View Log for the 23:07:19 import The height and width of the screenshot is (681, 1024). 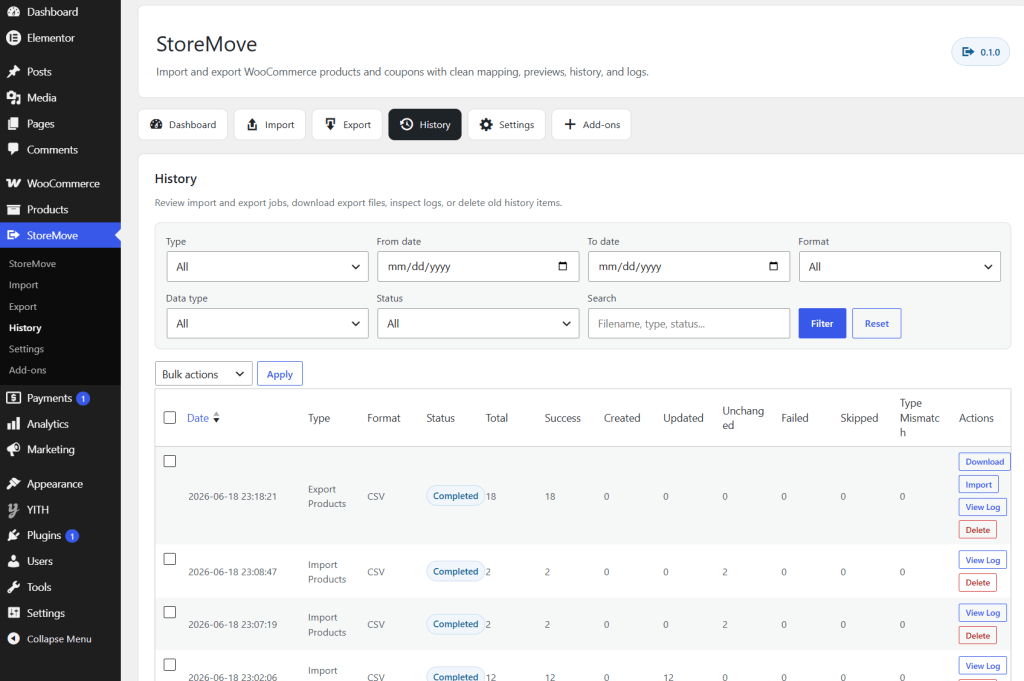983,613
